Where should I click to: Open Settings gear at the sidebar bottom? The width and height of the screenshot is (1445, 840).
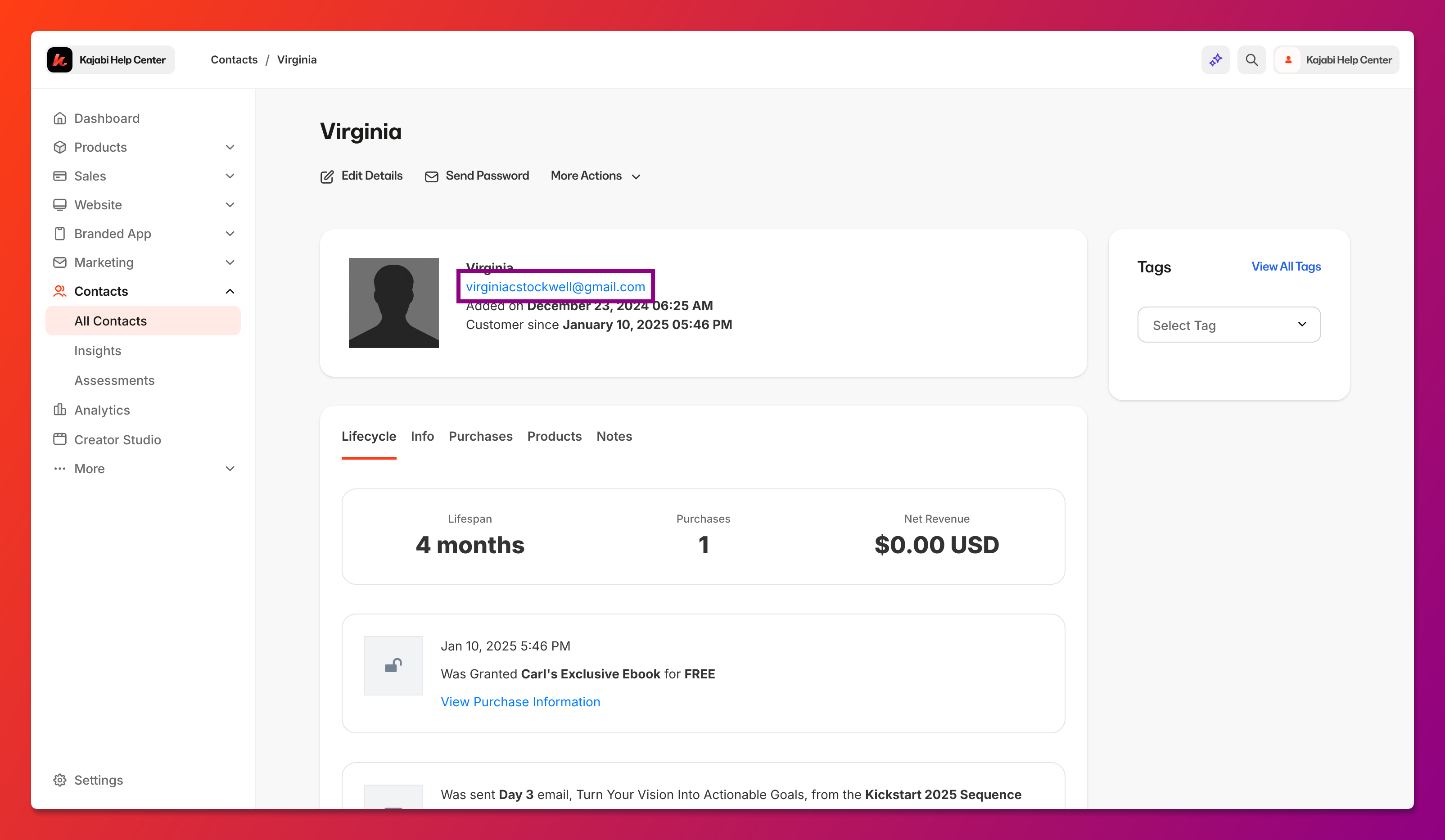[88, 780]
